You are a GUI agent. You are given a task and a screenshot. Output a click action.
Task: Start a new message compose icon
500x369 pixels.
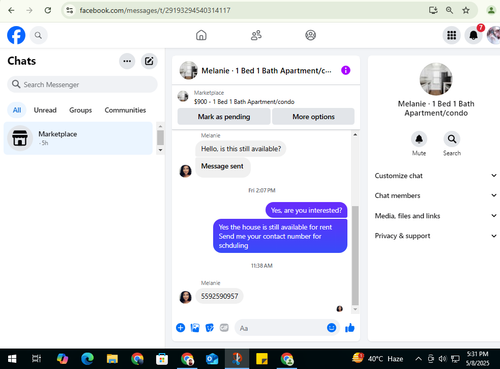tap(149, 61)
